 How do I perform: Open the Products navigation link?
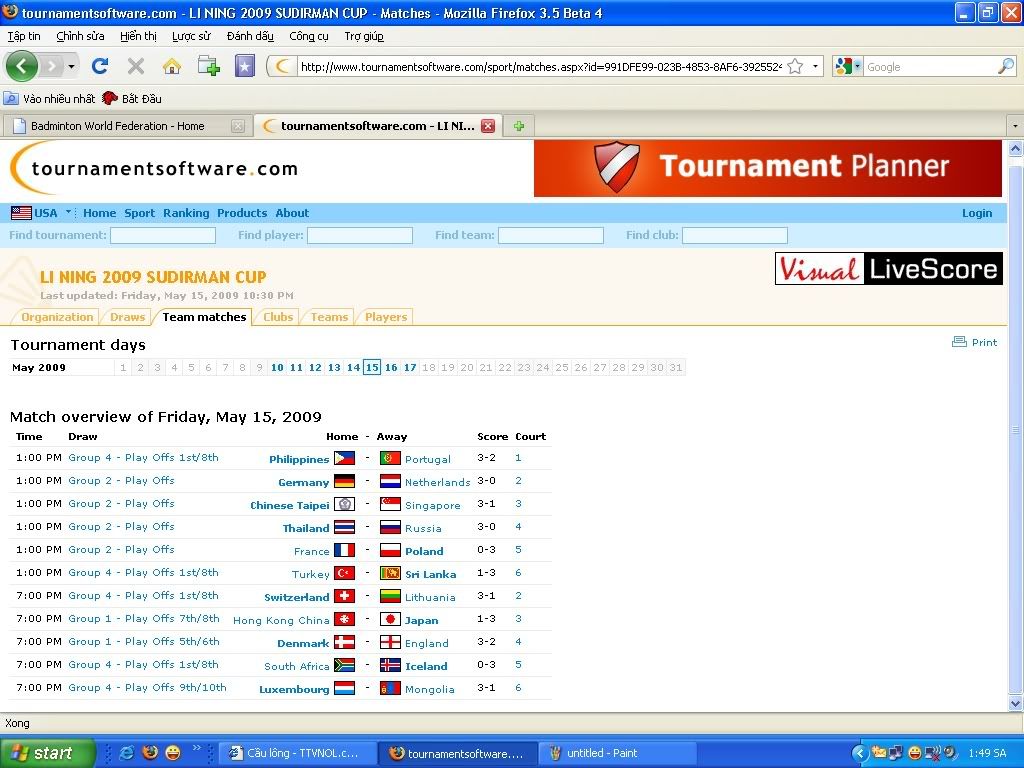coord(242,213)
